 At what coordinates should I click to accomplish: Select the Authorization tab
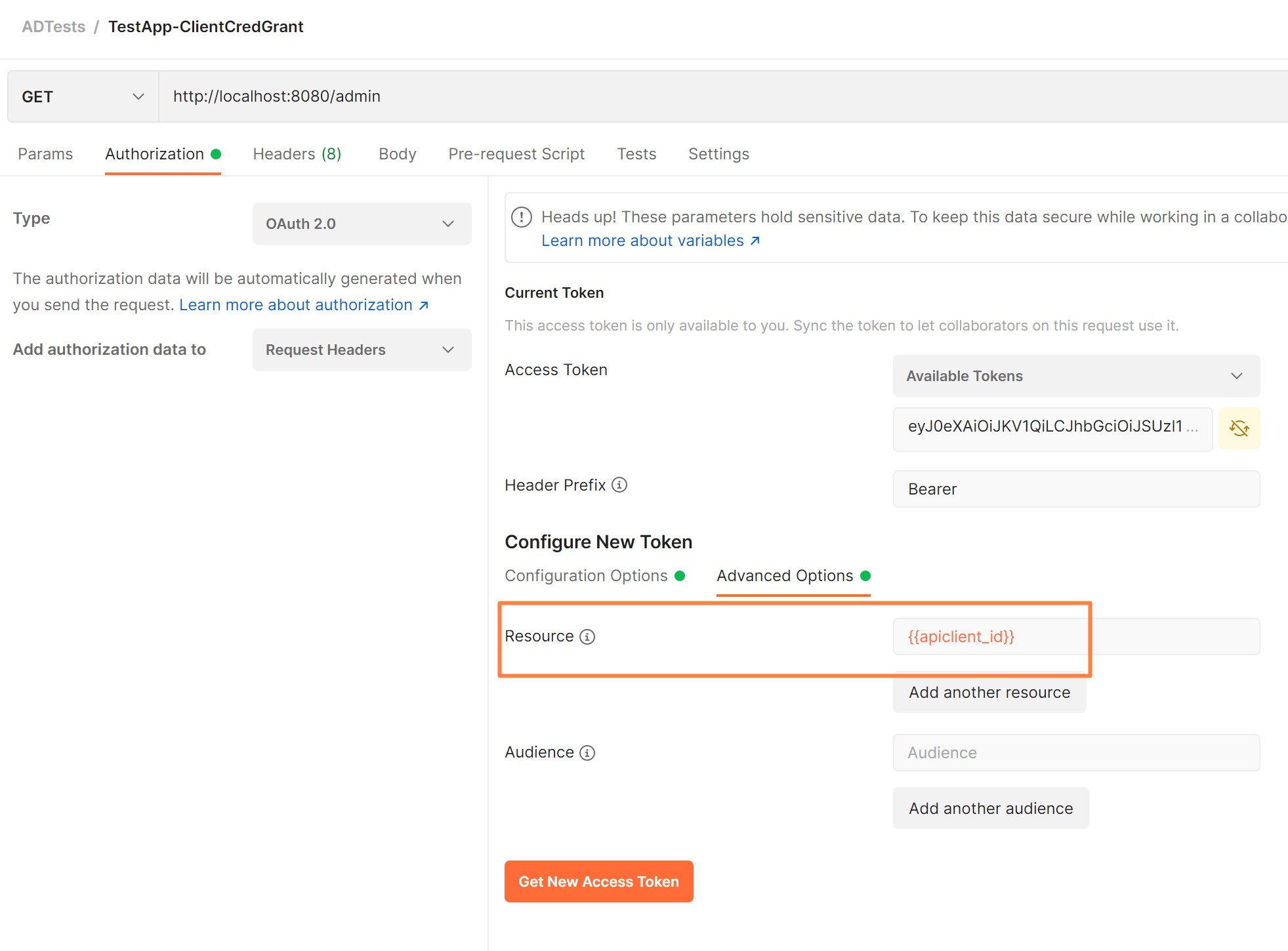(163, 153)
